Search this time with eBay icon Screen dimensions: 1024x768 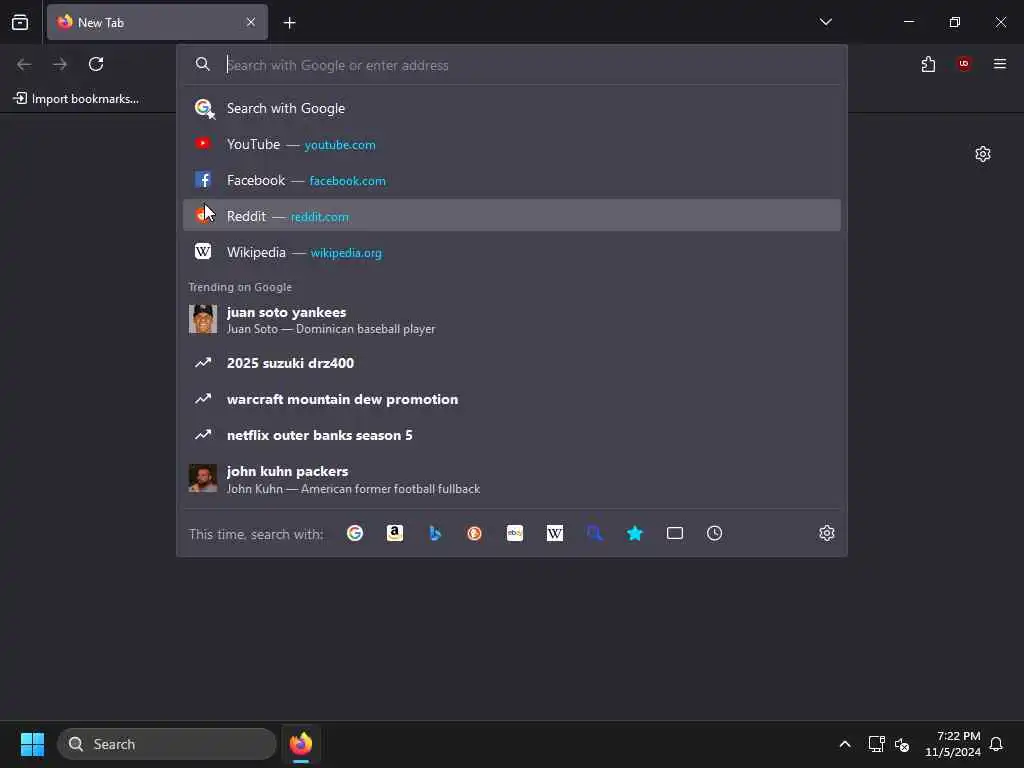click(x=515, y=534)
